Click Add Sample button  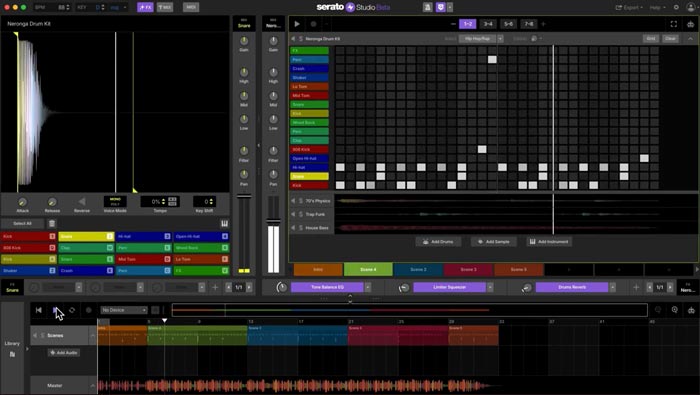pos(493,241)
